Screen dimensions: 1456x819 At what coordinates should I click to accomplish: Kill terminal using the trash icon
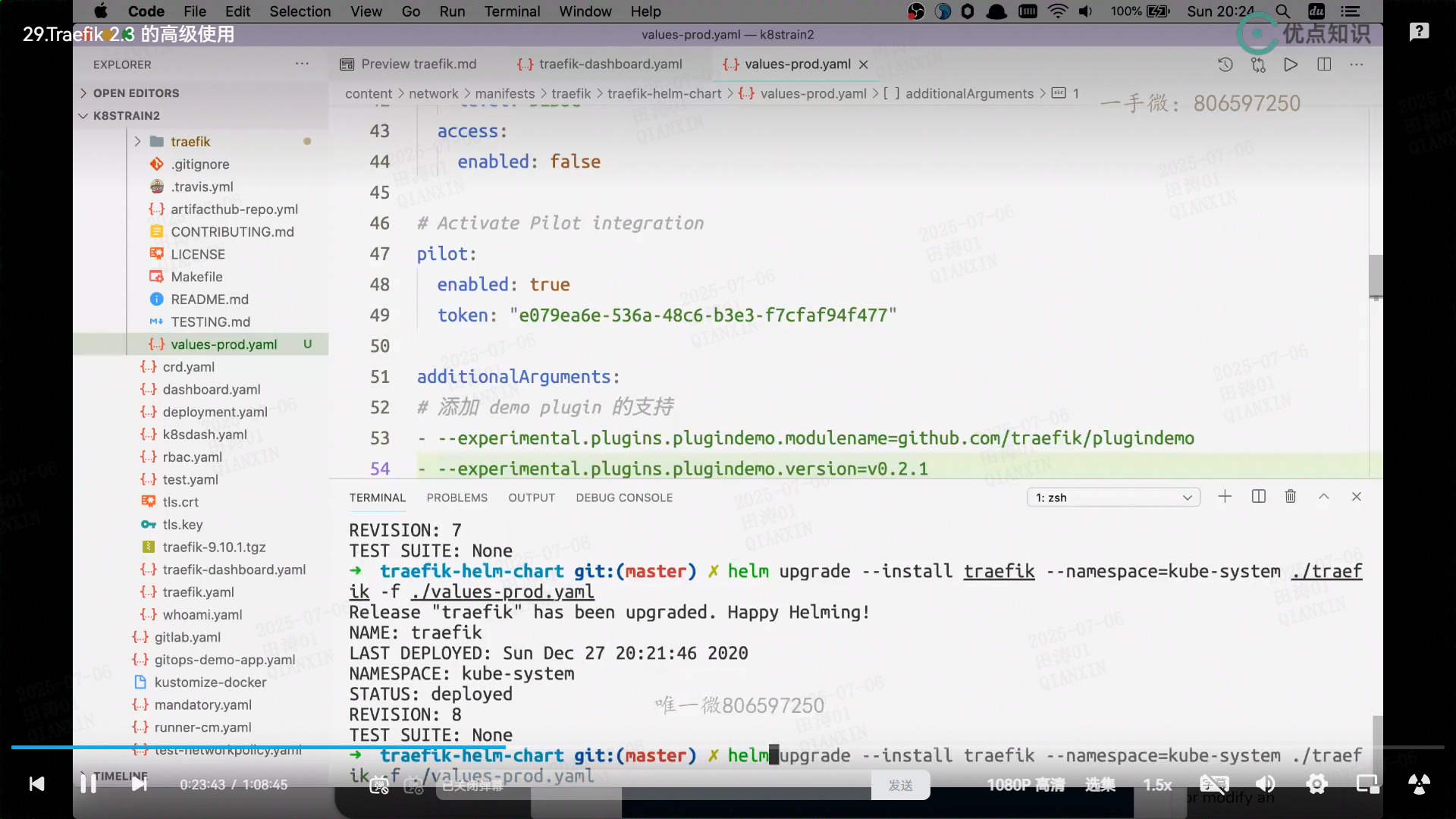pos(1291,497)
